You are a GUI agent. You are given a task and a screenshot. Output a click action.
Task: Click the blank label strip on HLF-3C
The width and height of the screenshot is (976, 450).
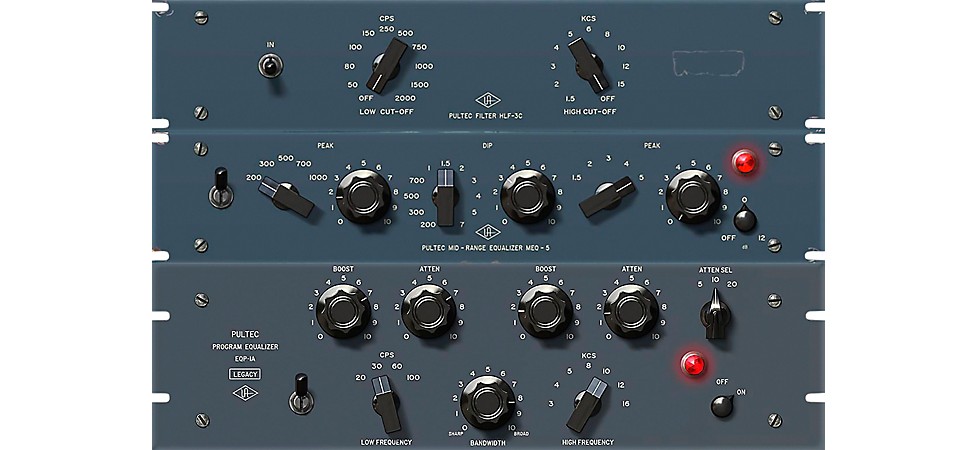(x=708, y=63)
